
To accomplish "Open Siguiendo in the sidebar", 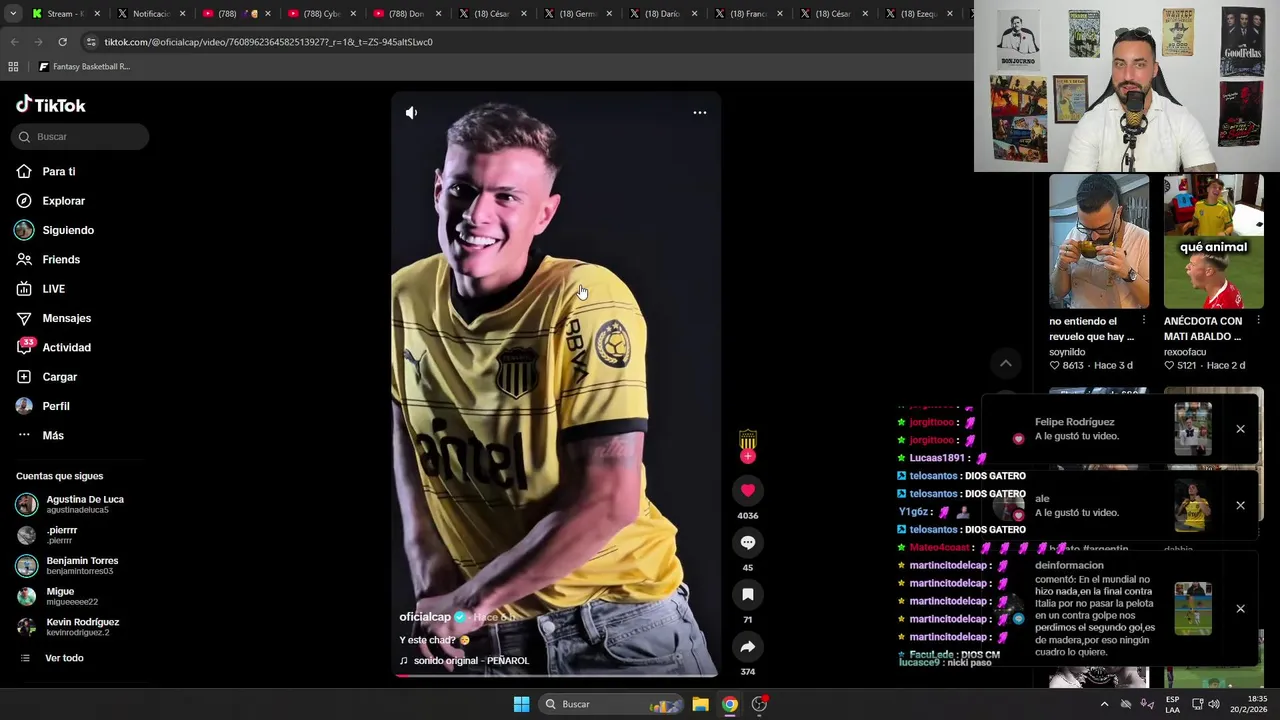I will (55, 230).
